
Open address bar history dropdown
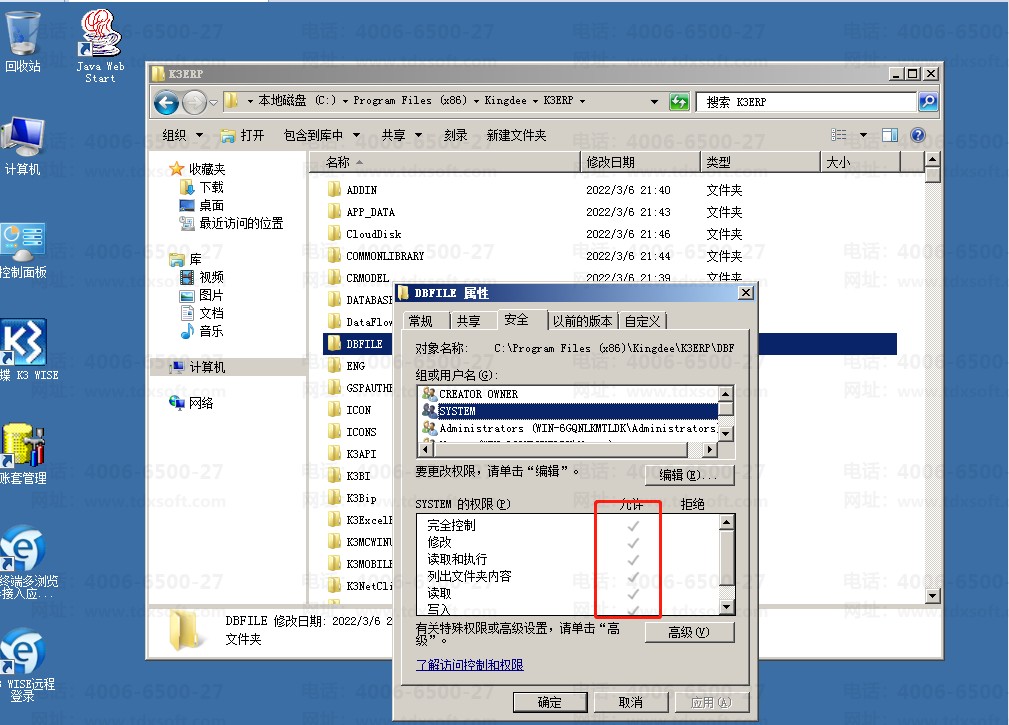coord(654,102)
